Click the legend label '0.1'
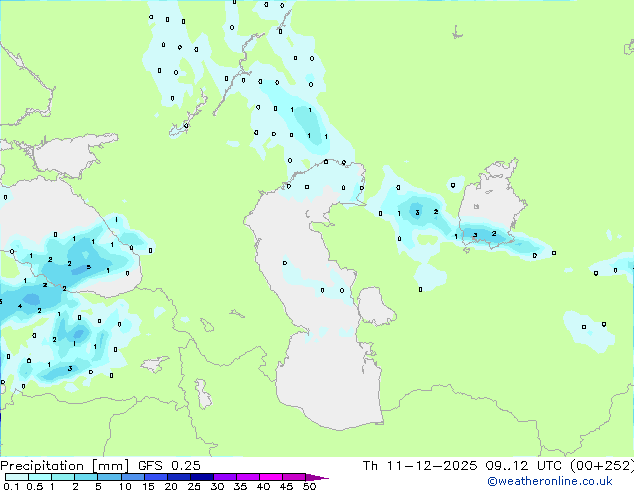The height and width of the screenshot is (490, 634). 11,486
